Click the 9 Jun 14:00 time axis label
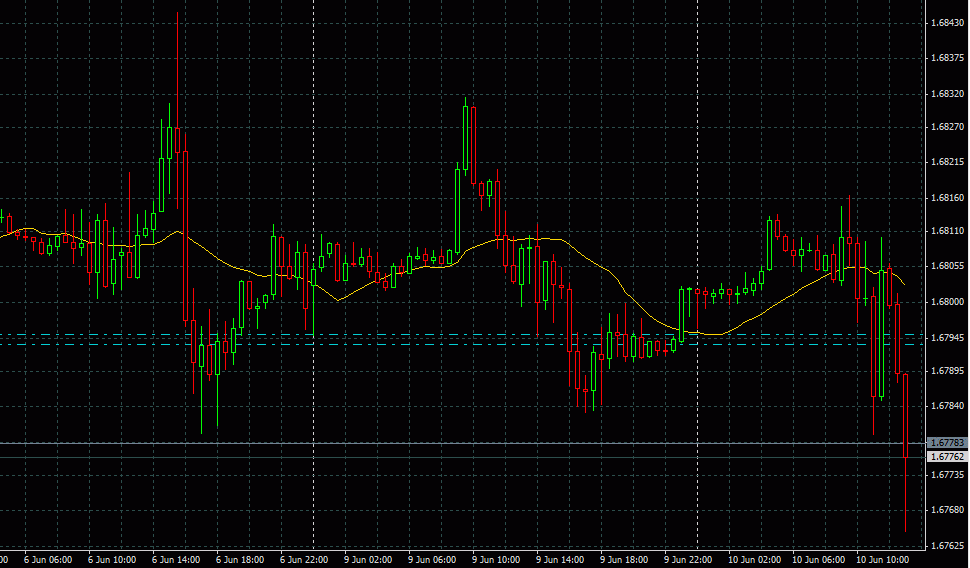Viewport: 970px width, 568px height. click(x=560, y=560)
